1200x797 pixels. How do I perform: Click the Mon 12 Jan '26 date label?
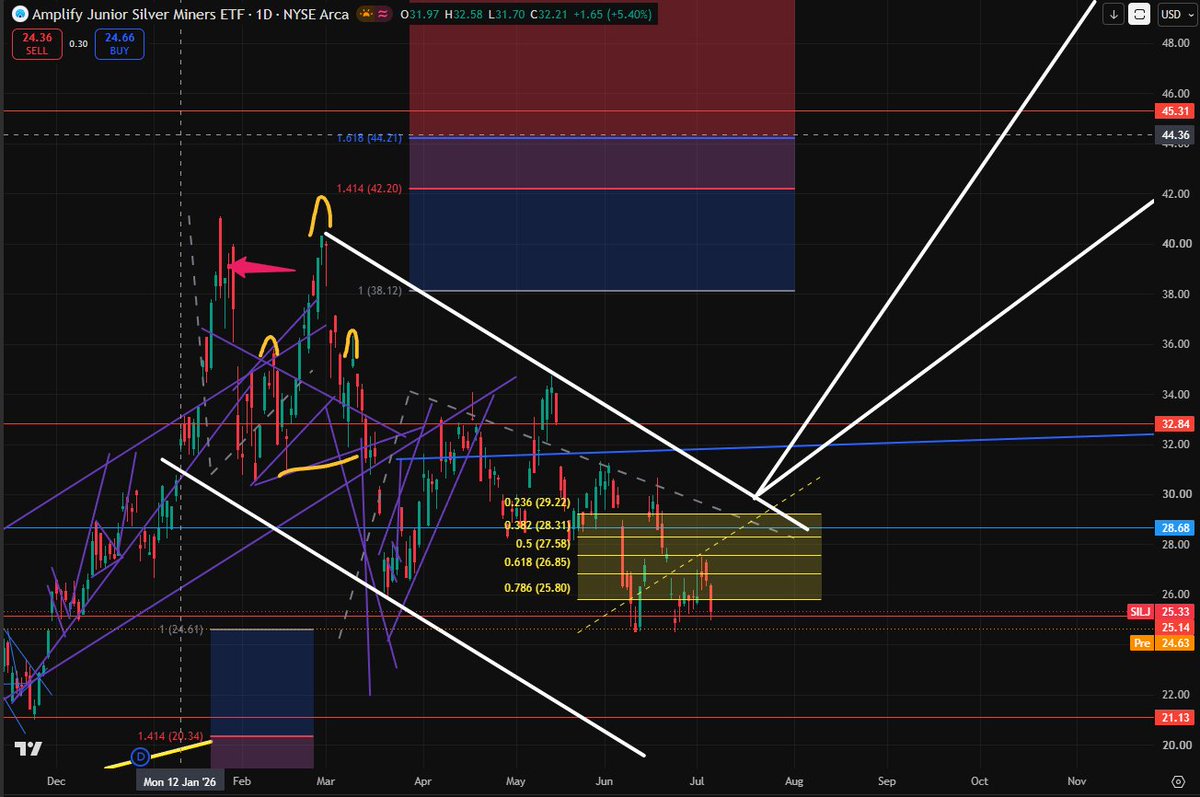[x=180, y=781]
